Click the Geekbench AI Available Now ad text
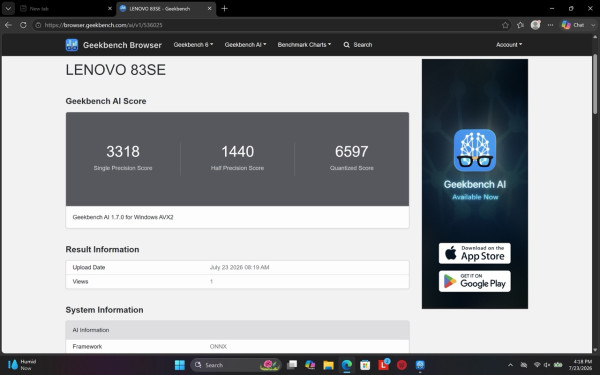Viewport: 600px width, 375px height. pos(474,190)
